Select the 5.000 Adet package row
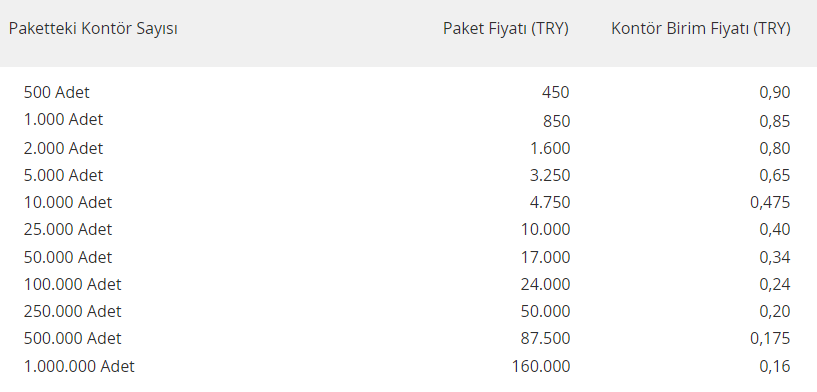817x392 pixels. [408, 175]
